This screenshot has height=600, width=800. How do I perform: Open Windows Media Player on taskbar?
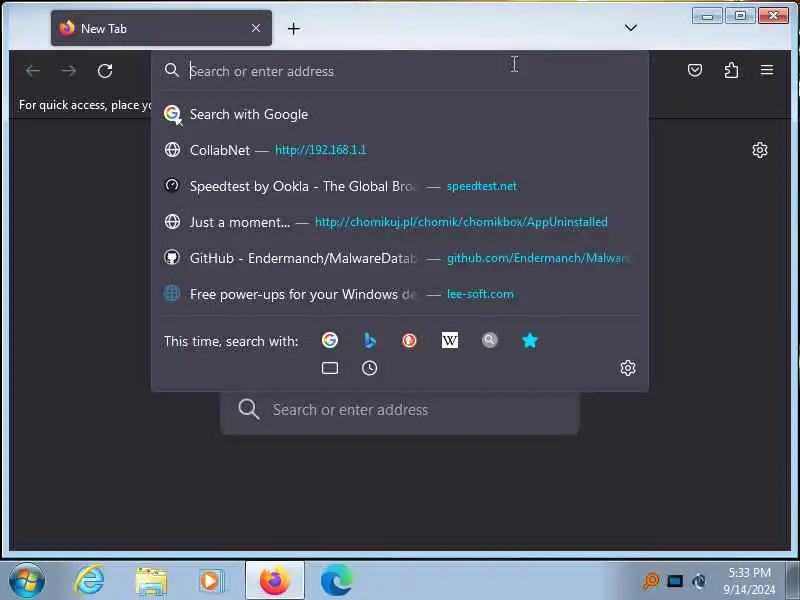coord(212,581)
